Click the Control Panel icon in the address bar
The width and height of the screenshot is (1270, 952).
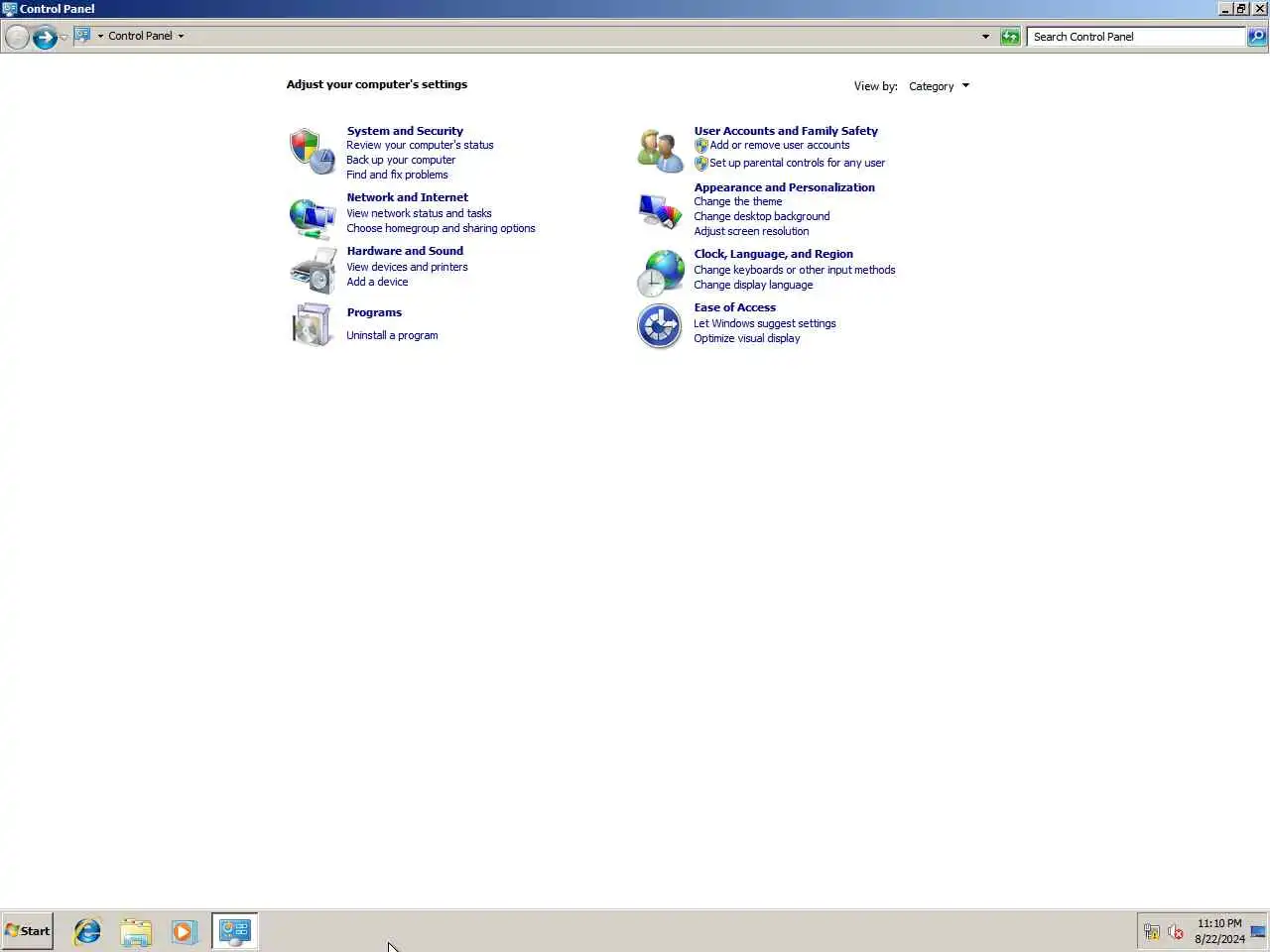[x=82, y=36]
